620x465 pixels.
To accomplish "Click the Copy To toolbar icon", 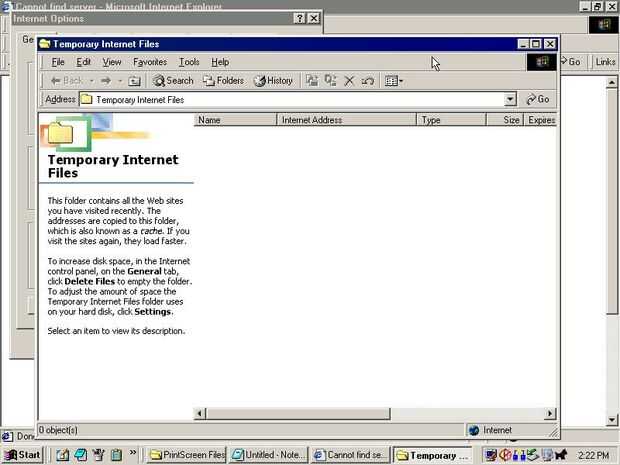I will (x=331, y=81).
